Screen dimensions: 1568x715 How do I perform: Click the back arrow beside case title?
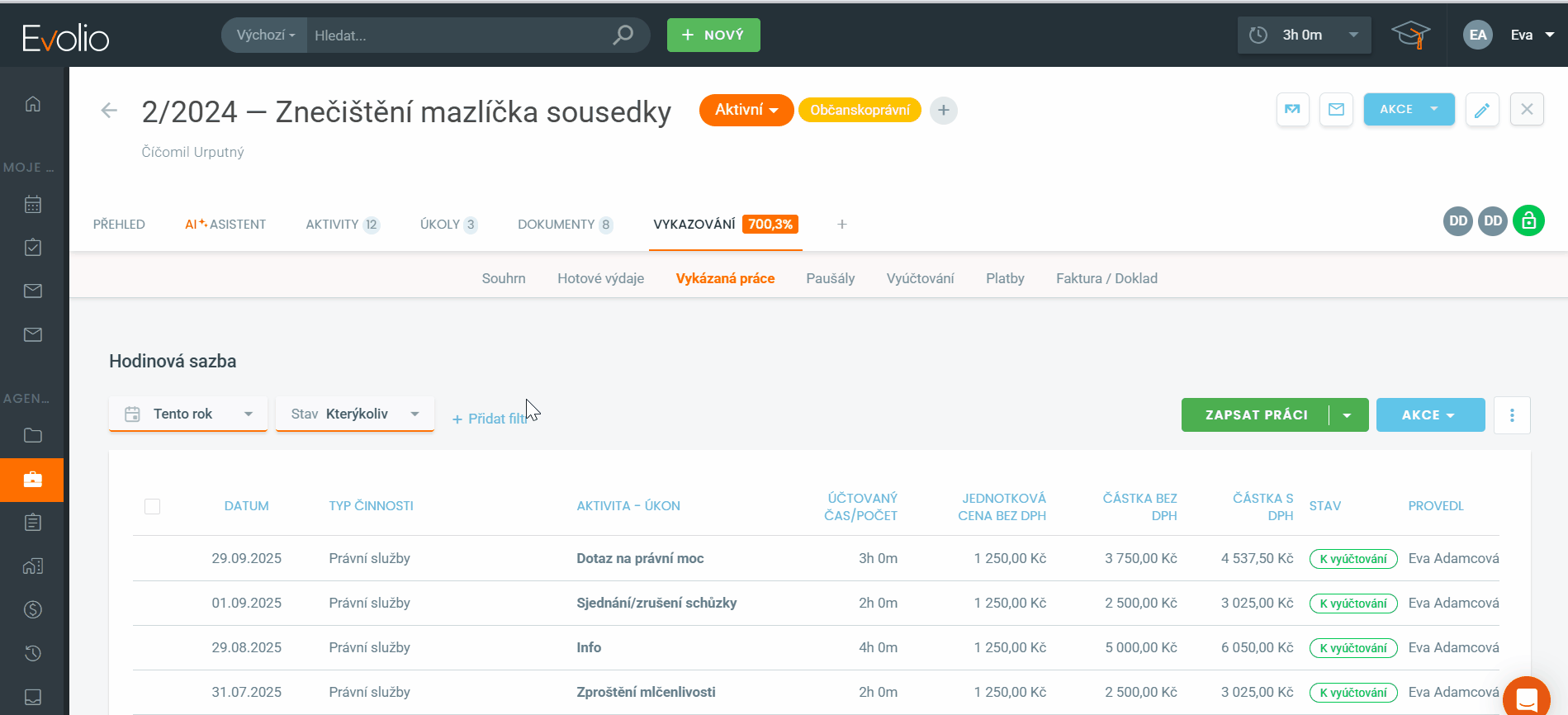[x=109, y=111]
